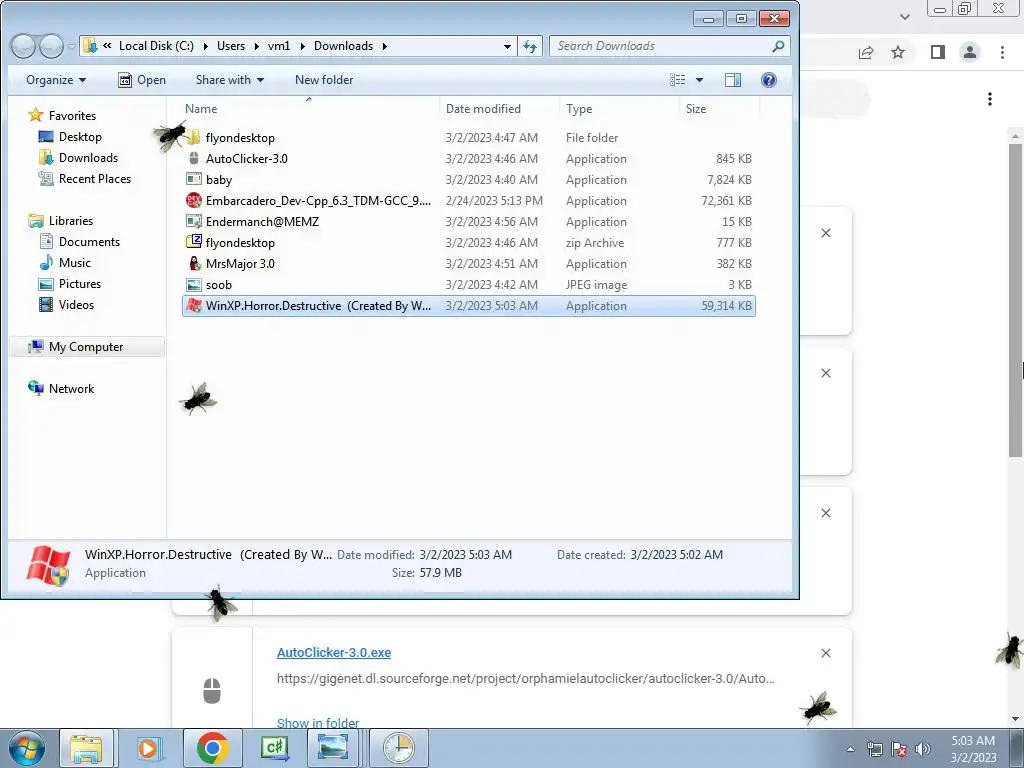Click the search magnifier icon
Screen dimensions: 1024x768
[x=778, y=46]
